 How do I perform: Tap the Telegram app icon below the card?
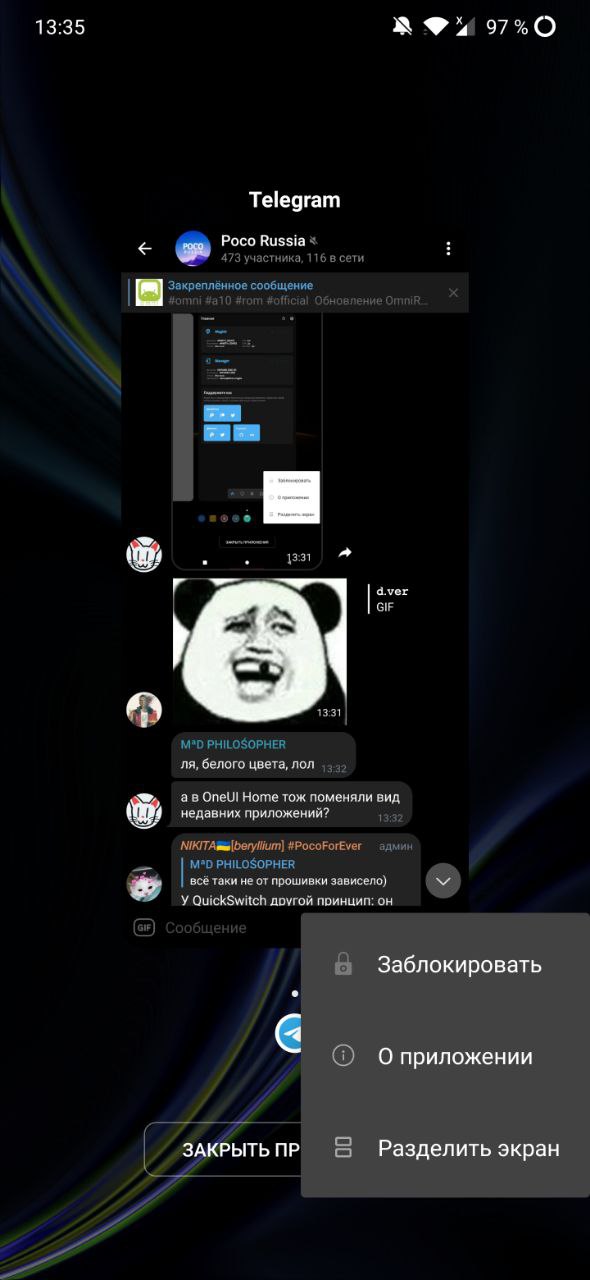pos(289,1033)
